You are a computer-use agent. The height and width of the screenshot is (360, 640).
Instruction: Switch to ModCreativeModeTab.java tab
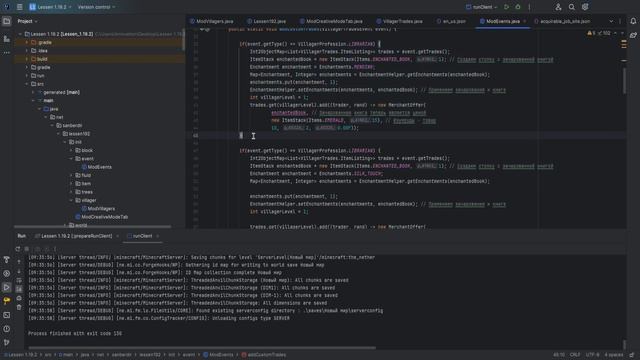click(x=331, y=21)
